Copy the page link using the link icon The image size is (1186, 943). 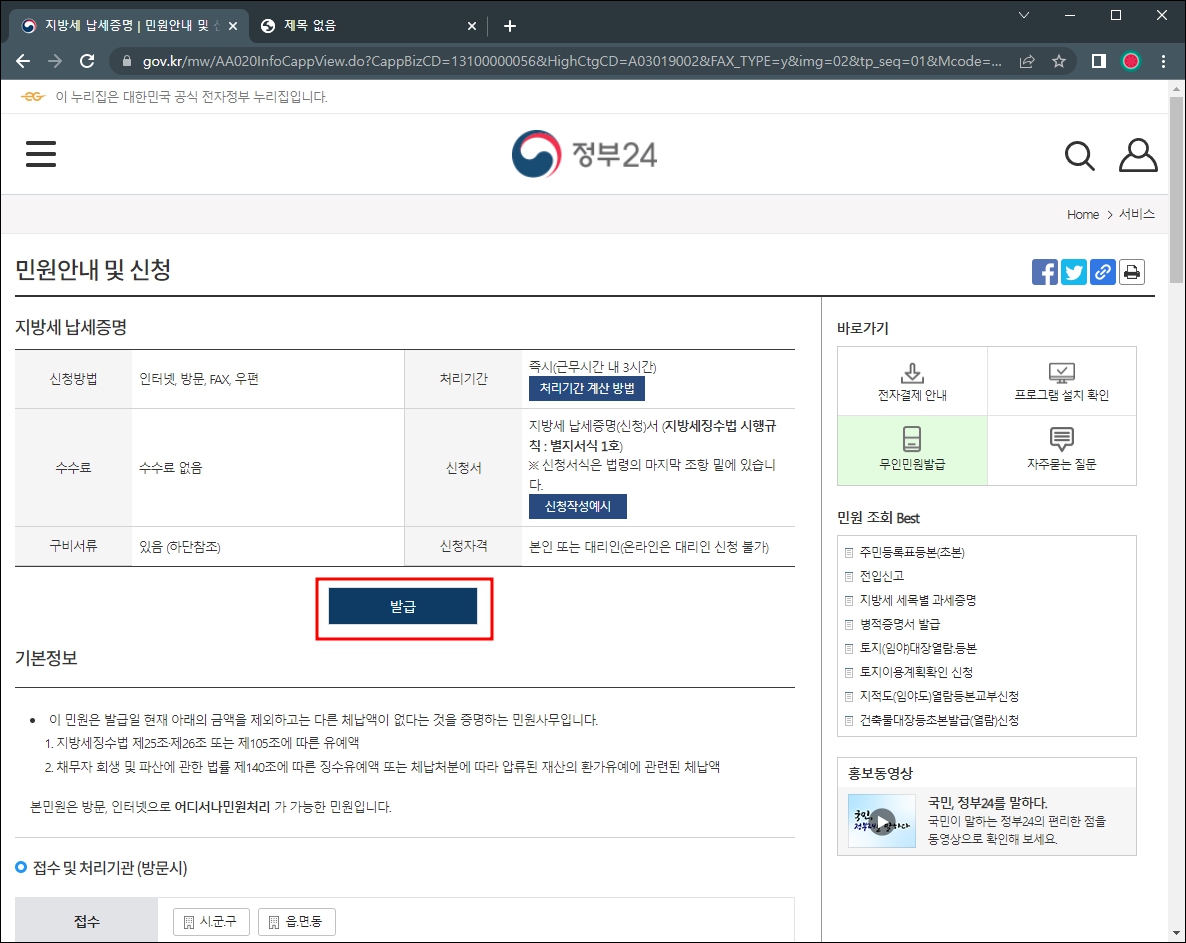click(1102, 271)
